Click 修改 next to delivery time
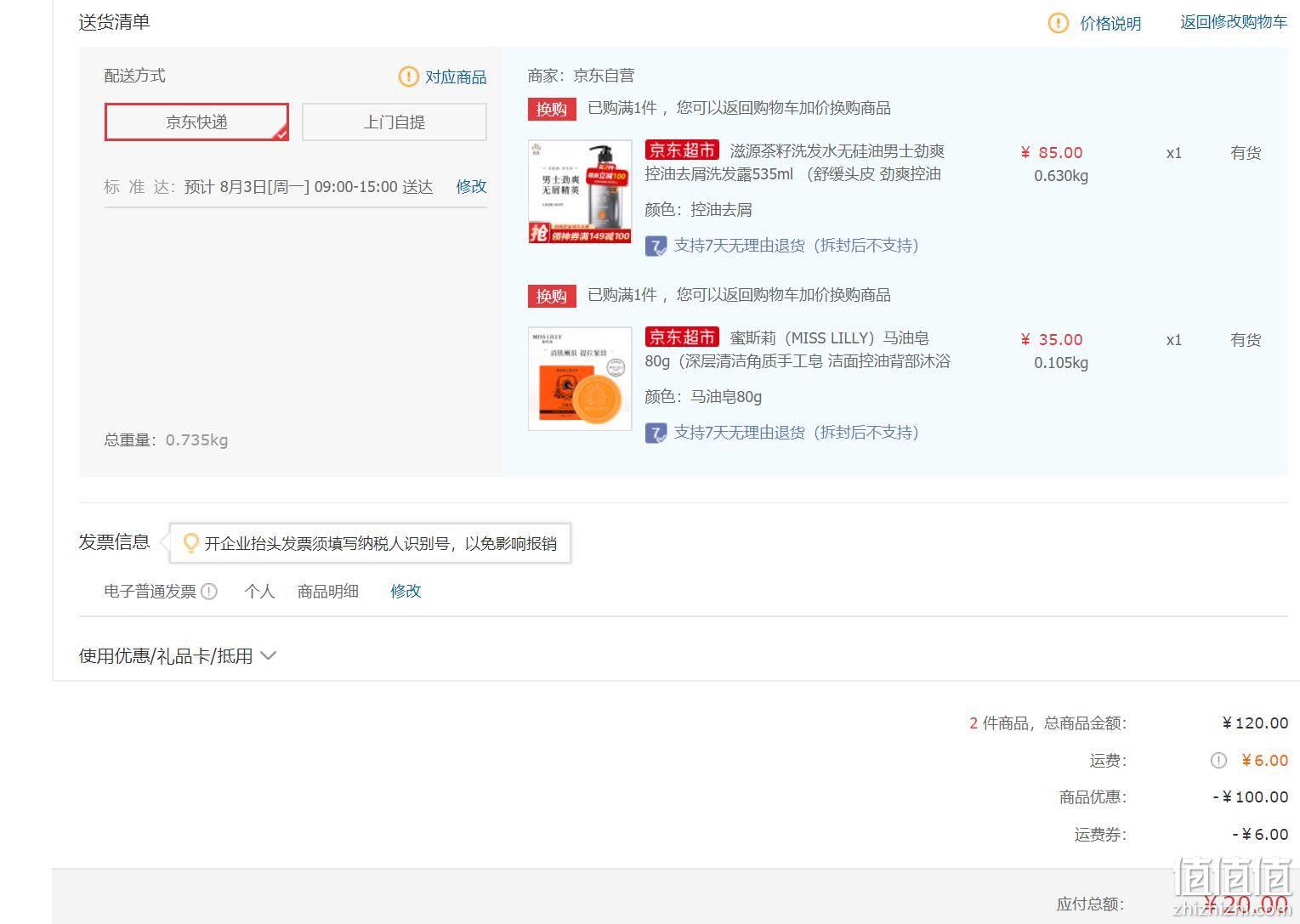This screenshot has width=1300, height=924. click(x=471, y=186)
